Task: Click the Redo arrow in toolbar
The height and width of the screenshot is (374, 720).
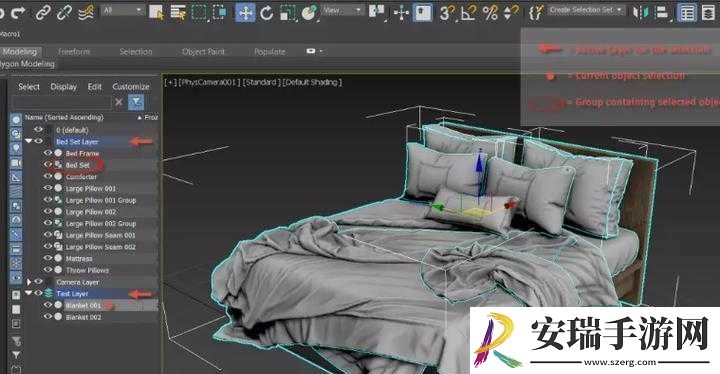Action: 18,12
